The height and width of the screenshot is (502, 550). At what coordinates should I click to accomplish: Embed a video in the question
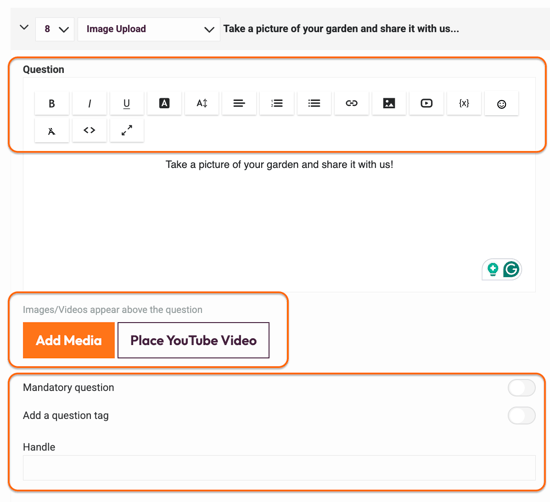pos(427,103)
